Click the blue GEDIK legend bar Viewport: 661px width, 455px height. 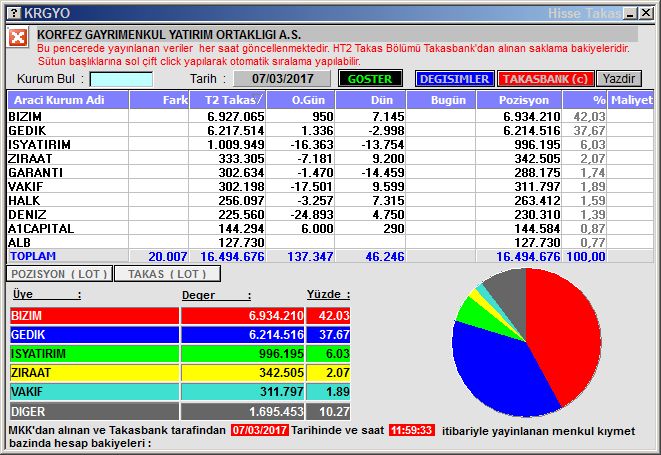tap(94, 335)
